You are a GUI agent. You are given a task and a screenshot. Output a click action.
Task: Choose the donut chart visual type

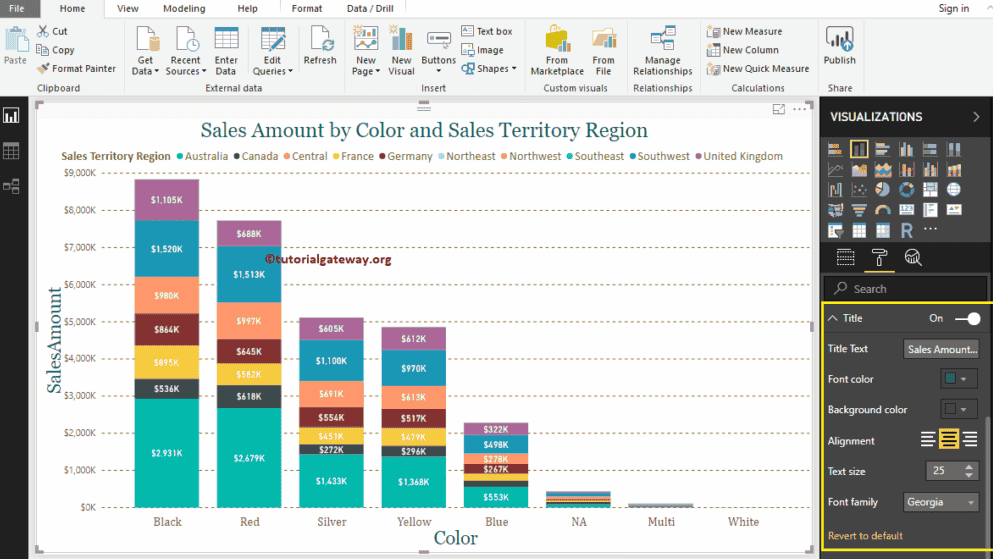906,190
